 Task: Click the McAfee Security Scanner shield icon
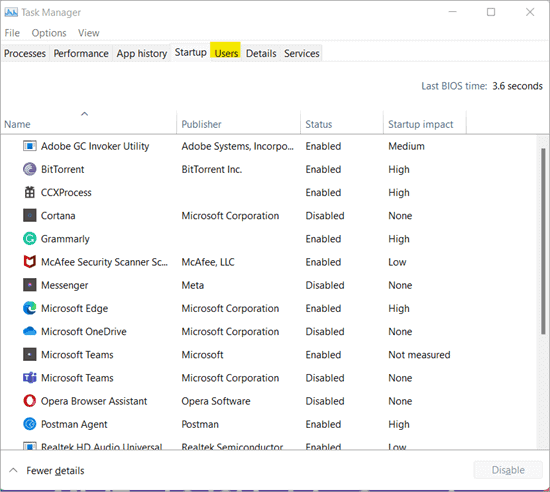pos(29,262)
